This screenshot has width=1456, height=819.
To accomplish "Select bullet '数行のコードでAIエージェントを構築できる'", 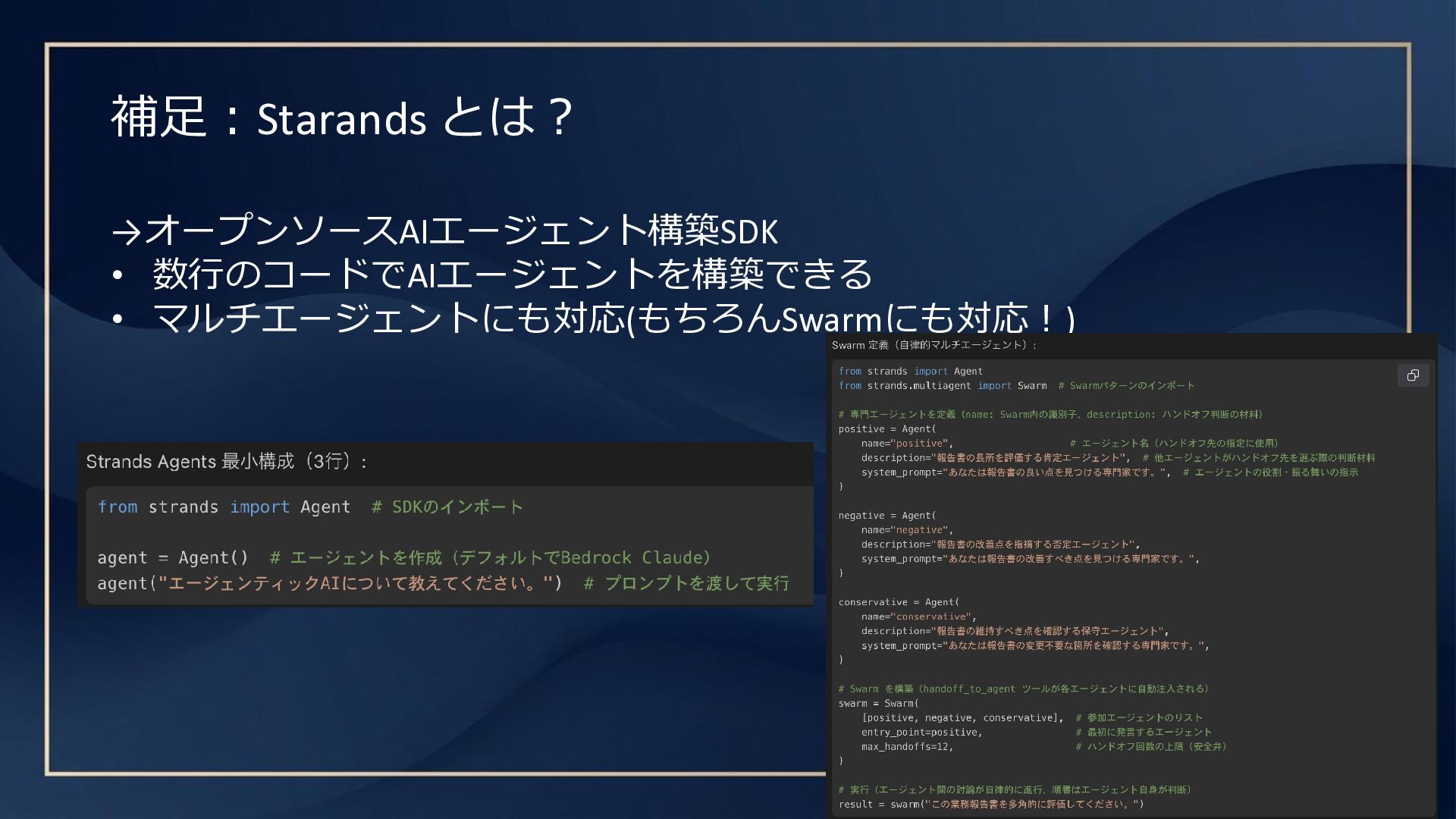I will [512, 274].
